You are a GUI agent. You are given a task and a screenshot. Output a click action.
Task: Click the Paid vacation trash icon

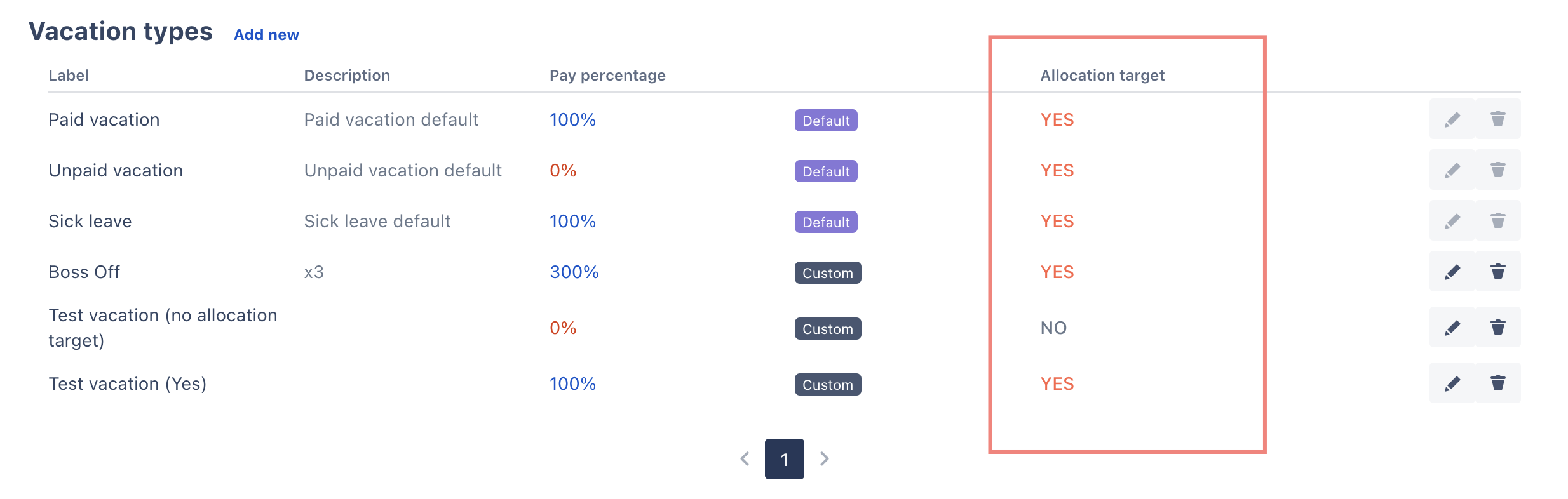[1497, 119]
